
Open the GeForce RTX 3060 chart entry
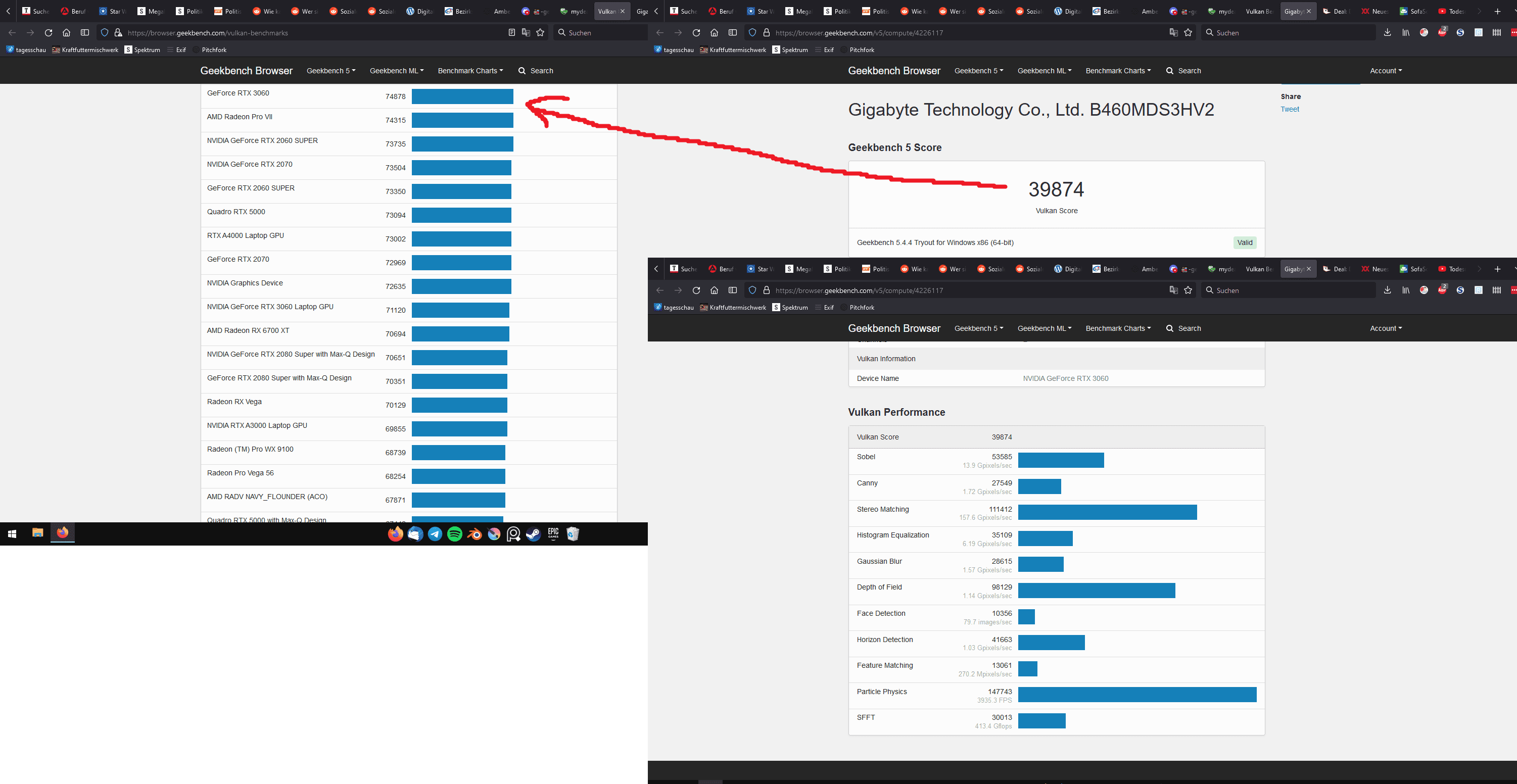pyautogui.click(x=238, y=93)
